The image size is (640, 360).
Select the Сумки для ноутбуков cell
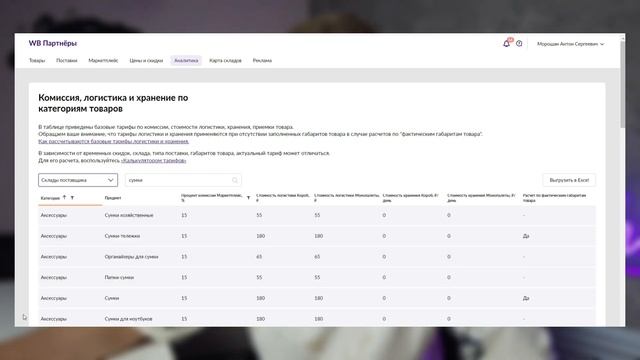point(128,319)
